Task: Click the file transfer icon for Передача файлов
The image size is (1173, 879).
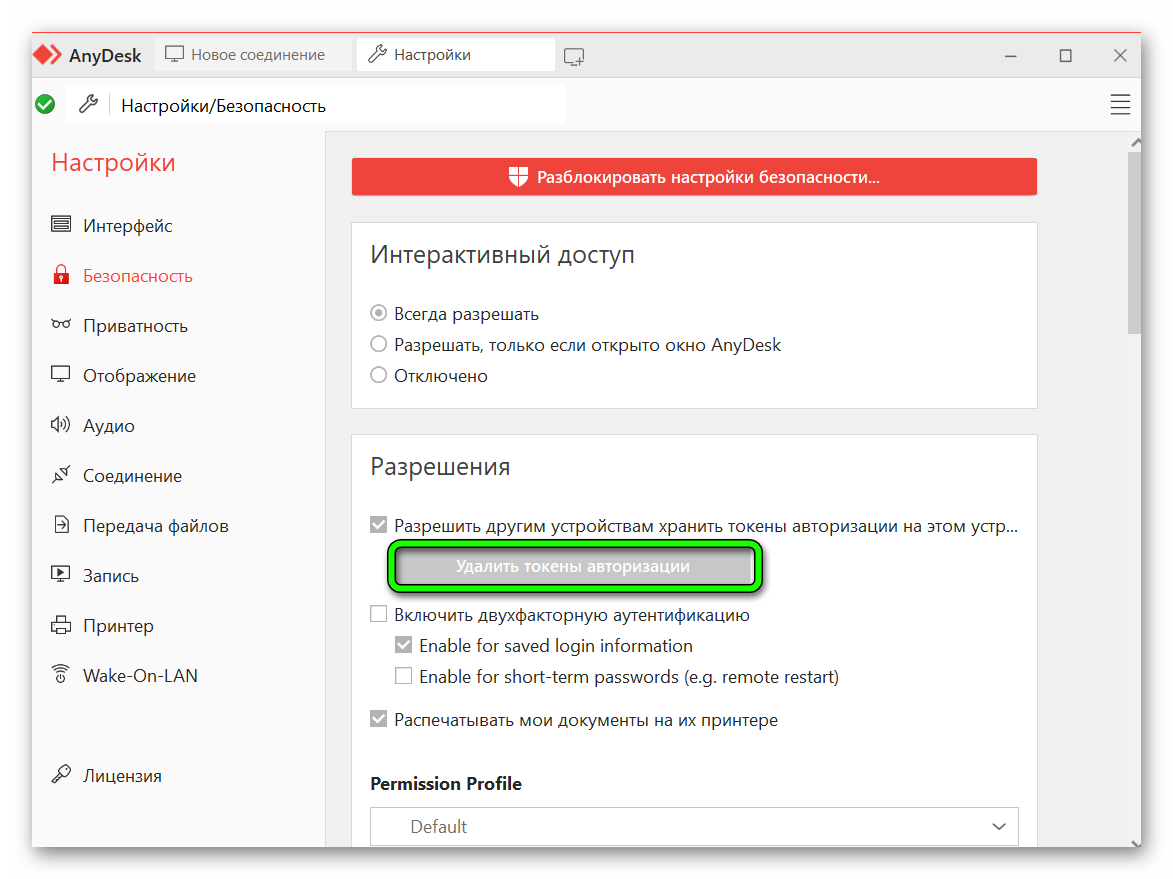Action: [x=61, y=524]
